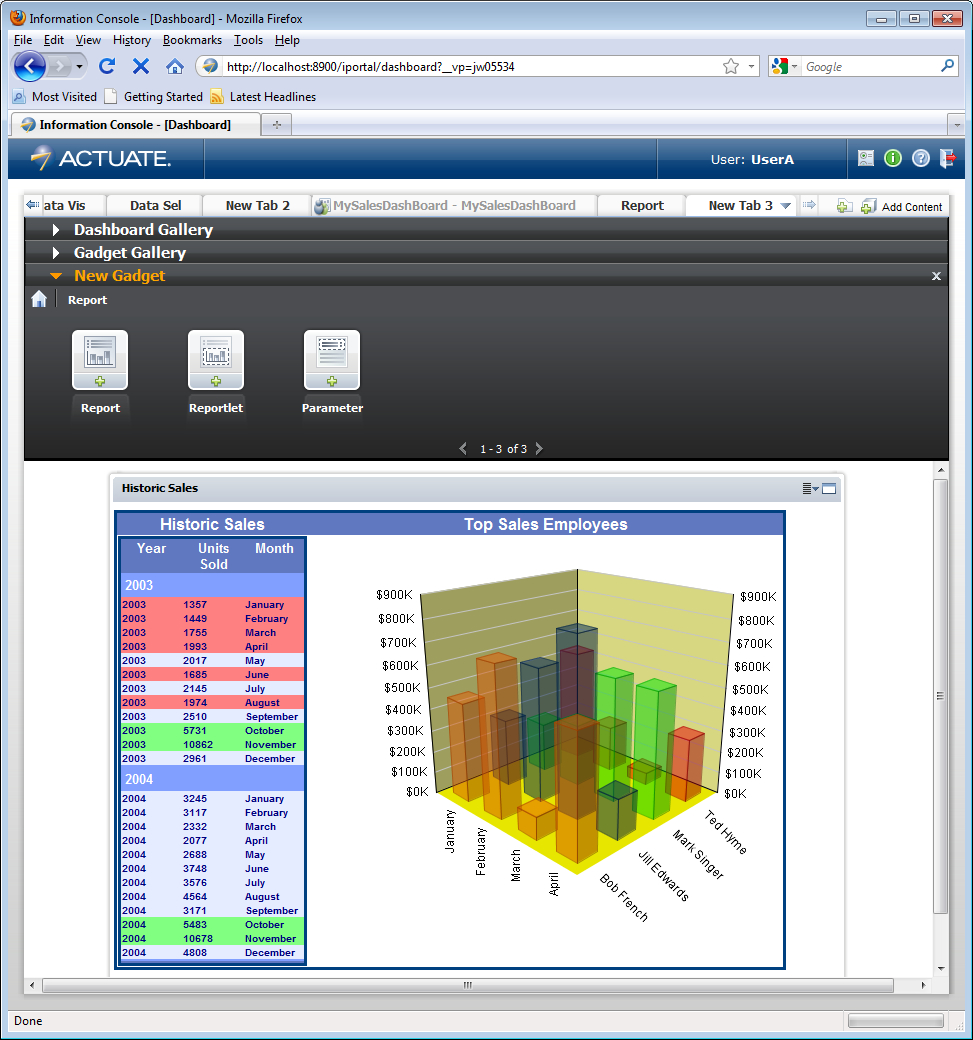Screen dimensions: 973x1040
Task: Click the gadget gallery home icon
Action: tap(39, 299)
